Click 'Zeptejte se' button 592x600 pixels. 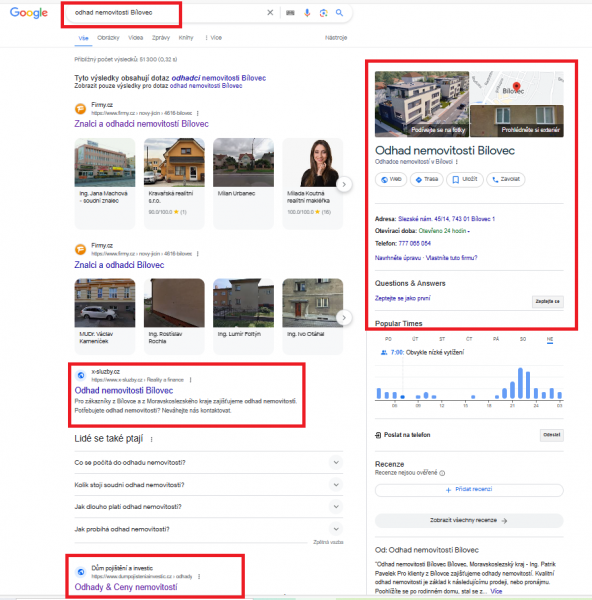548,302
